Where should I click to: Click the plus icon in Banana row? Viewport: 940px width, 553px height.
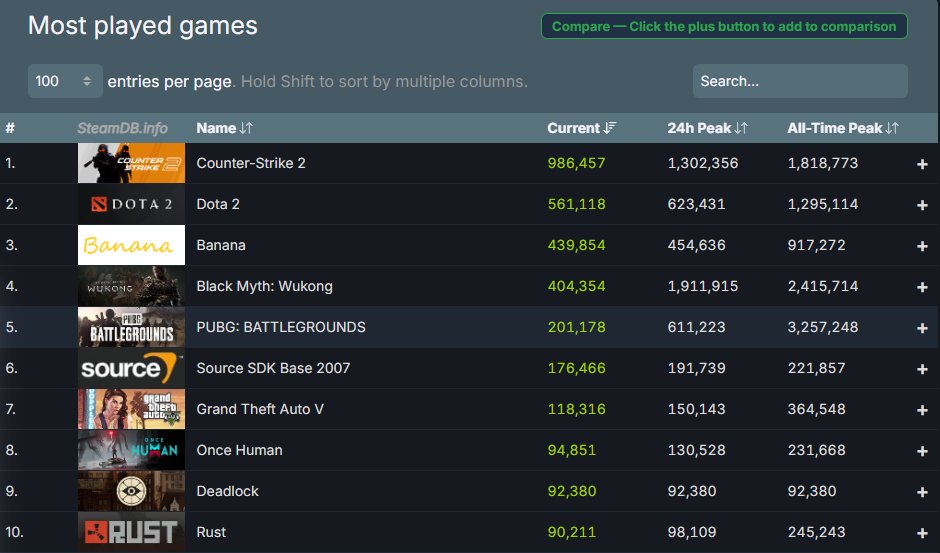pyautogui.click(x=922, y=246)
